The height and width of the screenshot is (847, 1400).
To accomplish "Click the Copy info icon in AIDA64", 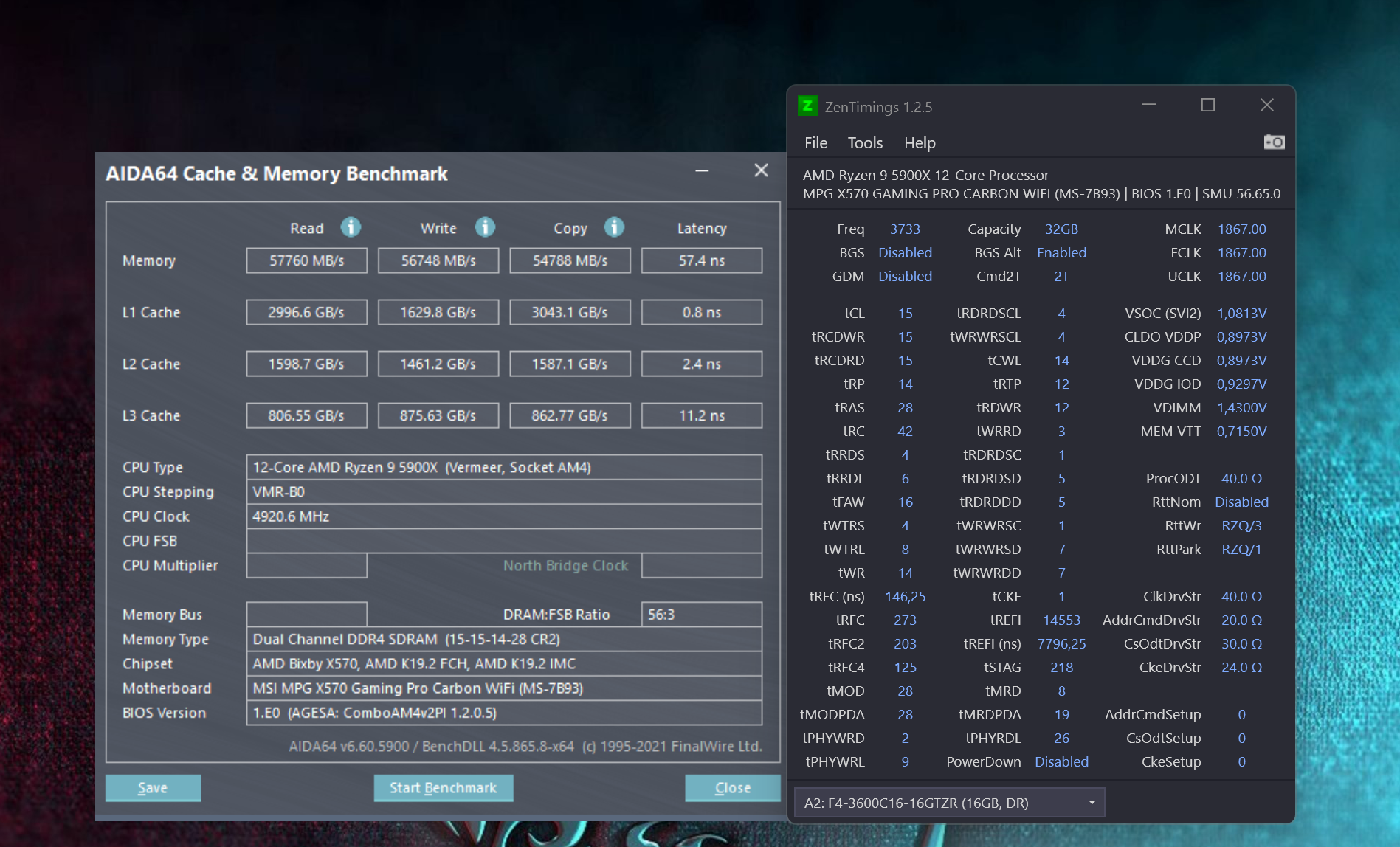I will (614, 227).
